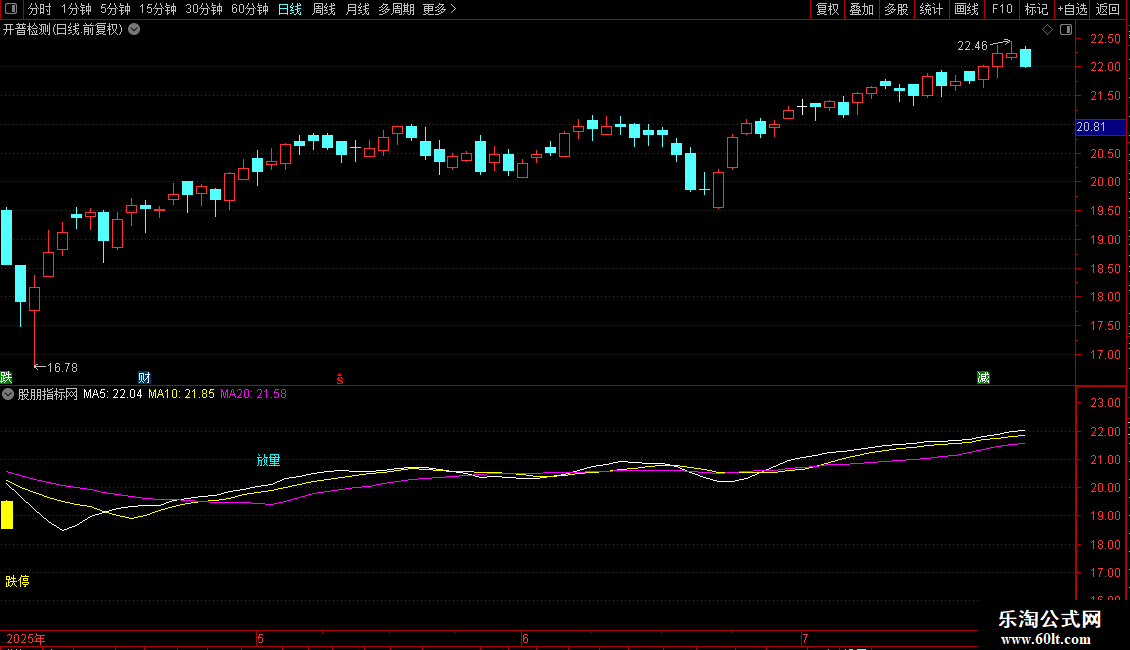Click the panel layout icon at top-left
The image size is (1130, 650).
[11, 9]
